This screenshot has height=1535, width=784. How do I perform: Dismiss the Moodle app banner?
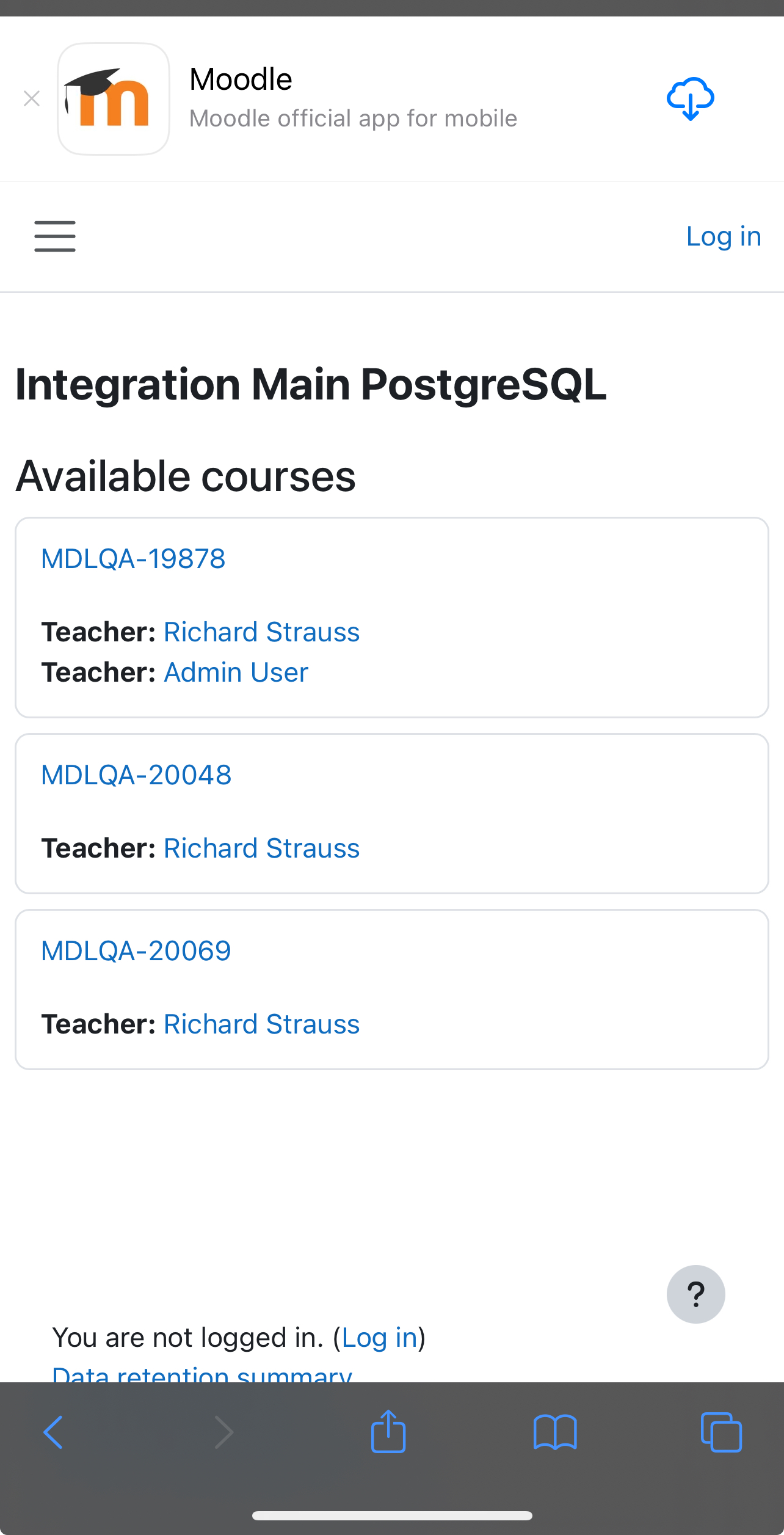pos(32,98)
